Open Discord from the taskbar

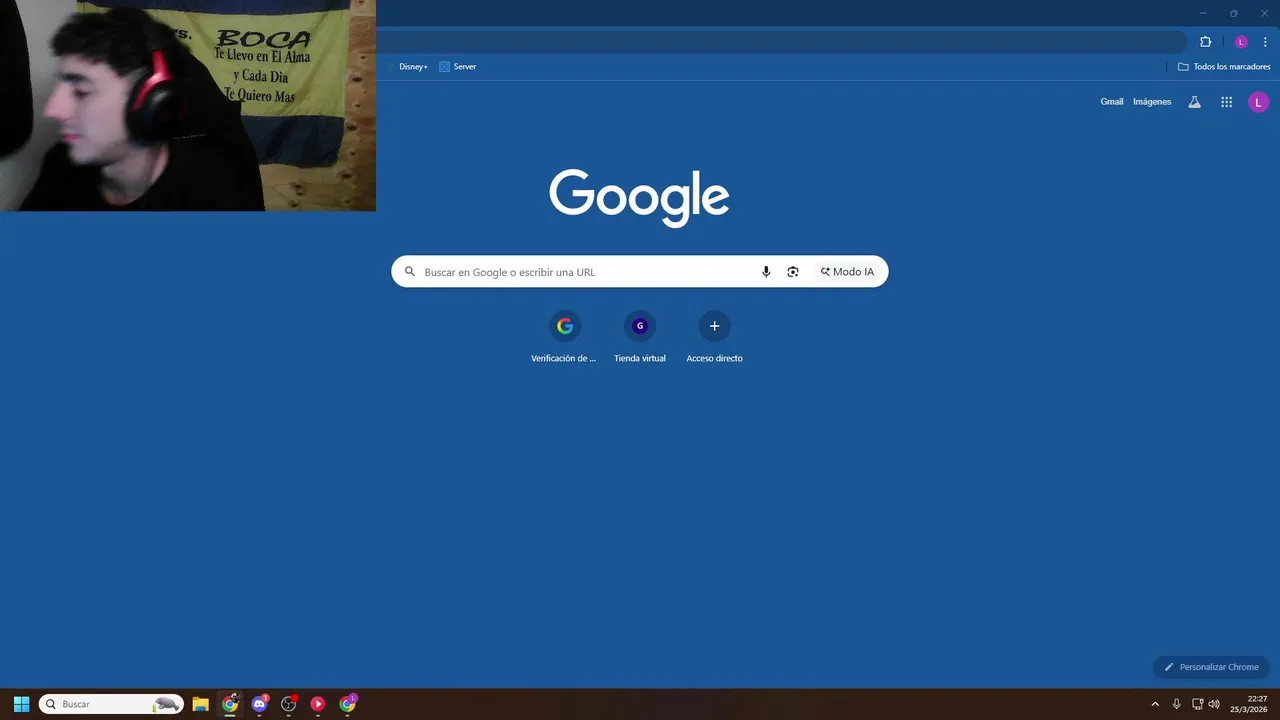tap(260, 704)
